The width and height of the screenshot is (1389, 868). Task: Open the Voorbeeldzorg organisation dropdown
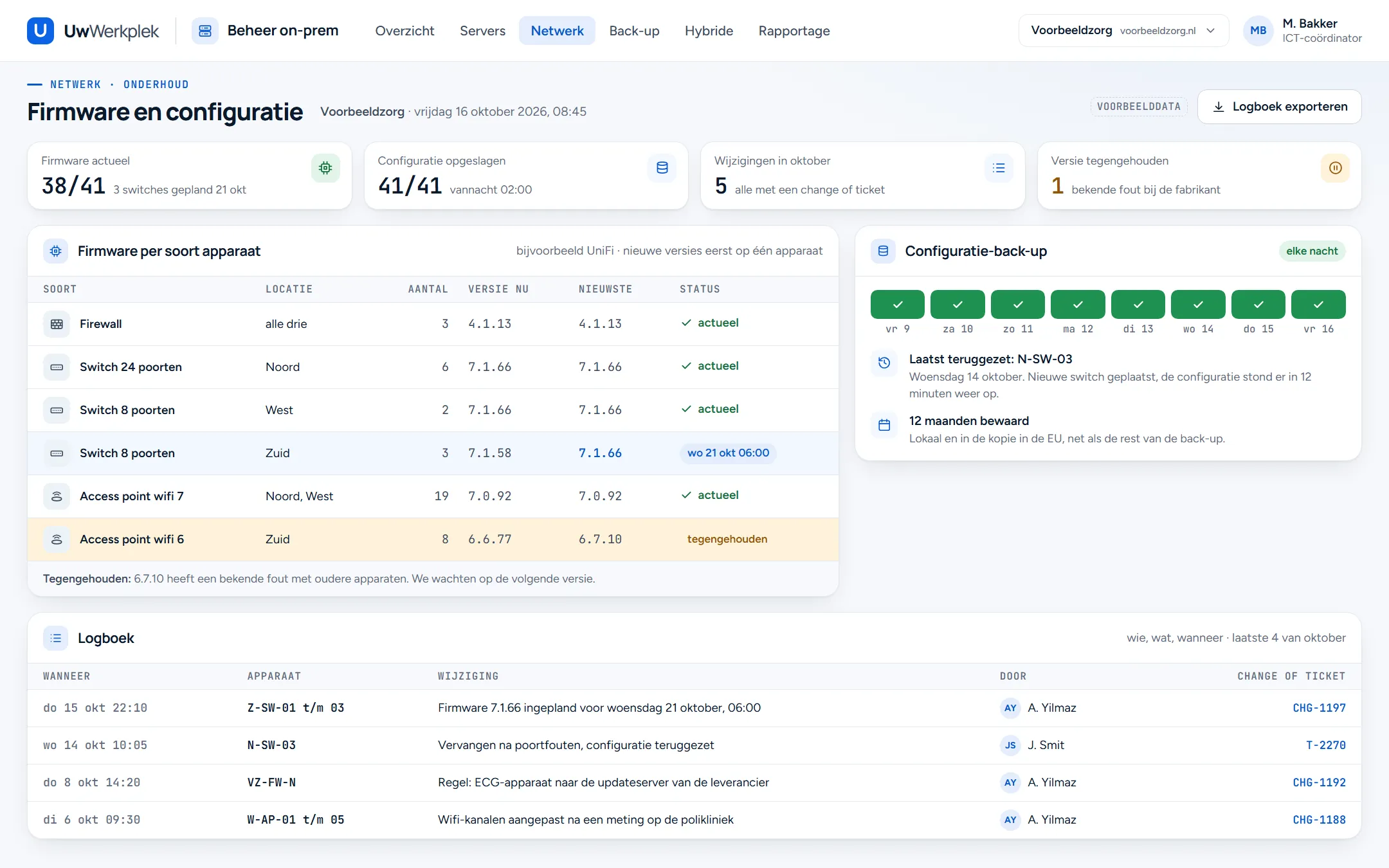1123,31
